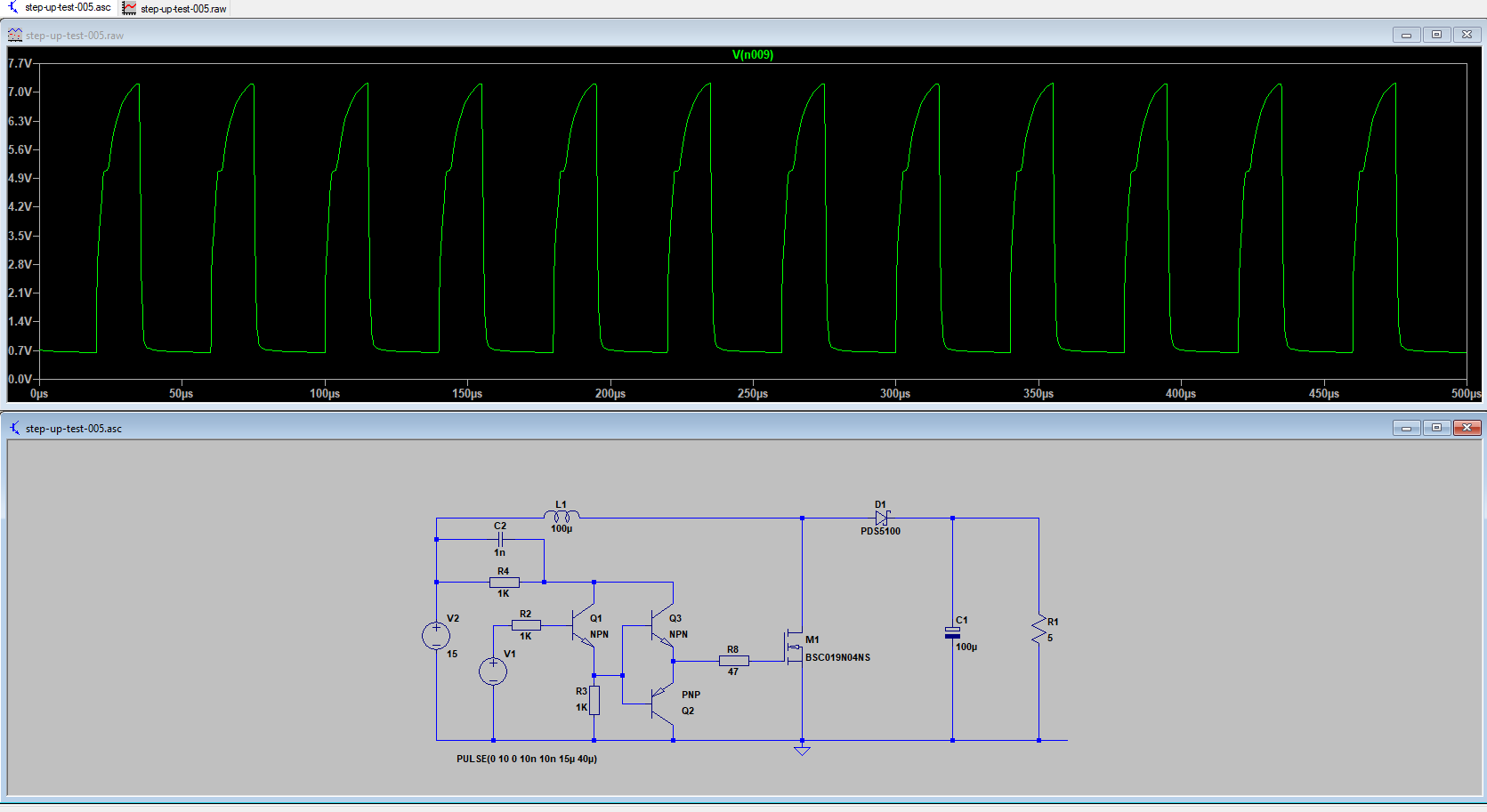Switch to the step-up-test-005.asc tab

(61, 8)
